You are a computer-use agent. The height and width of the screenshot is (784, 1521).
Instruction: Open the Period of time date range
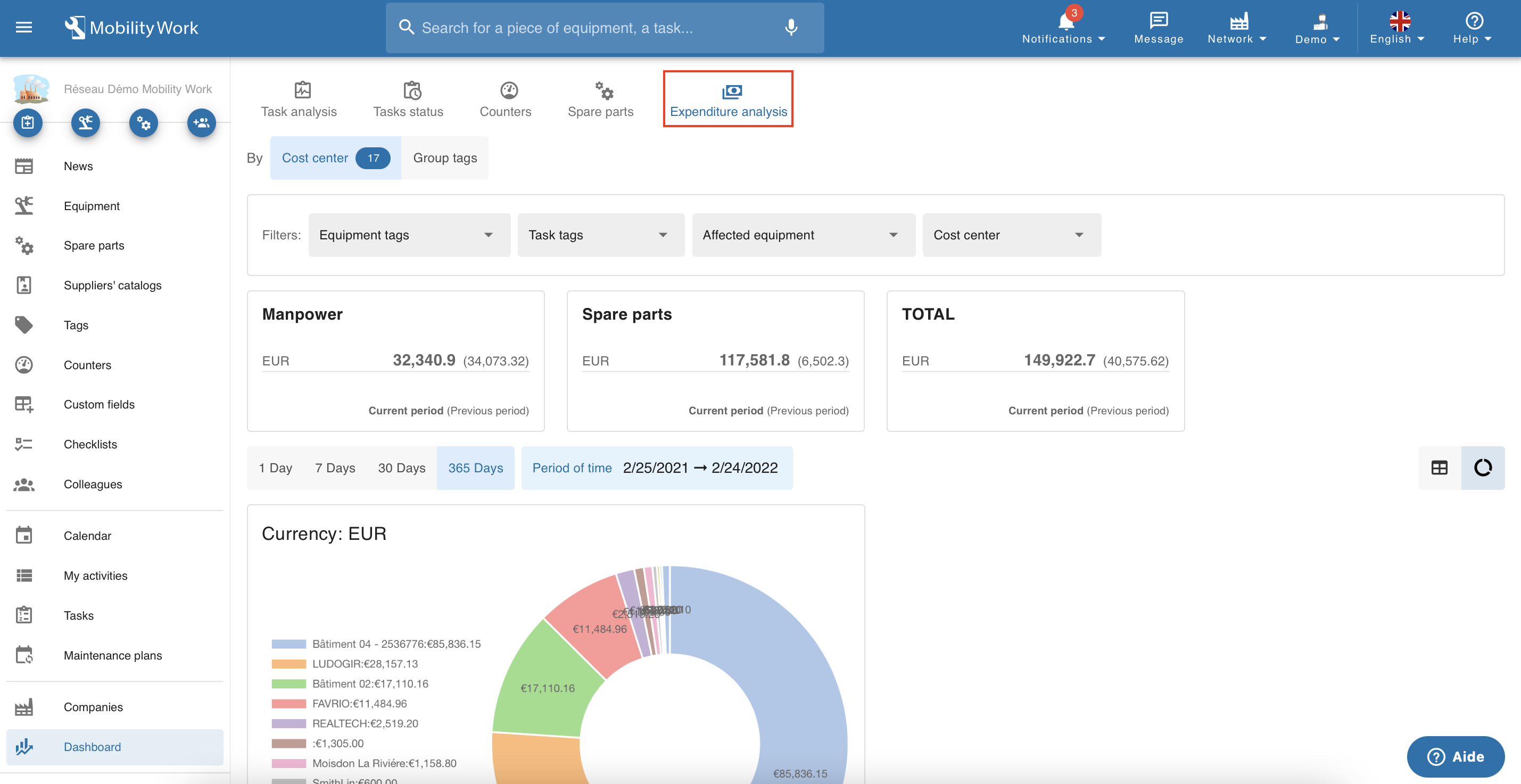[x=657, y=468]
